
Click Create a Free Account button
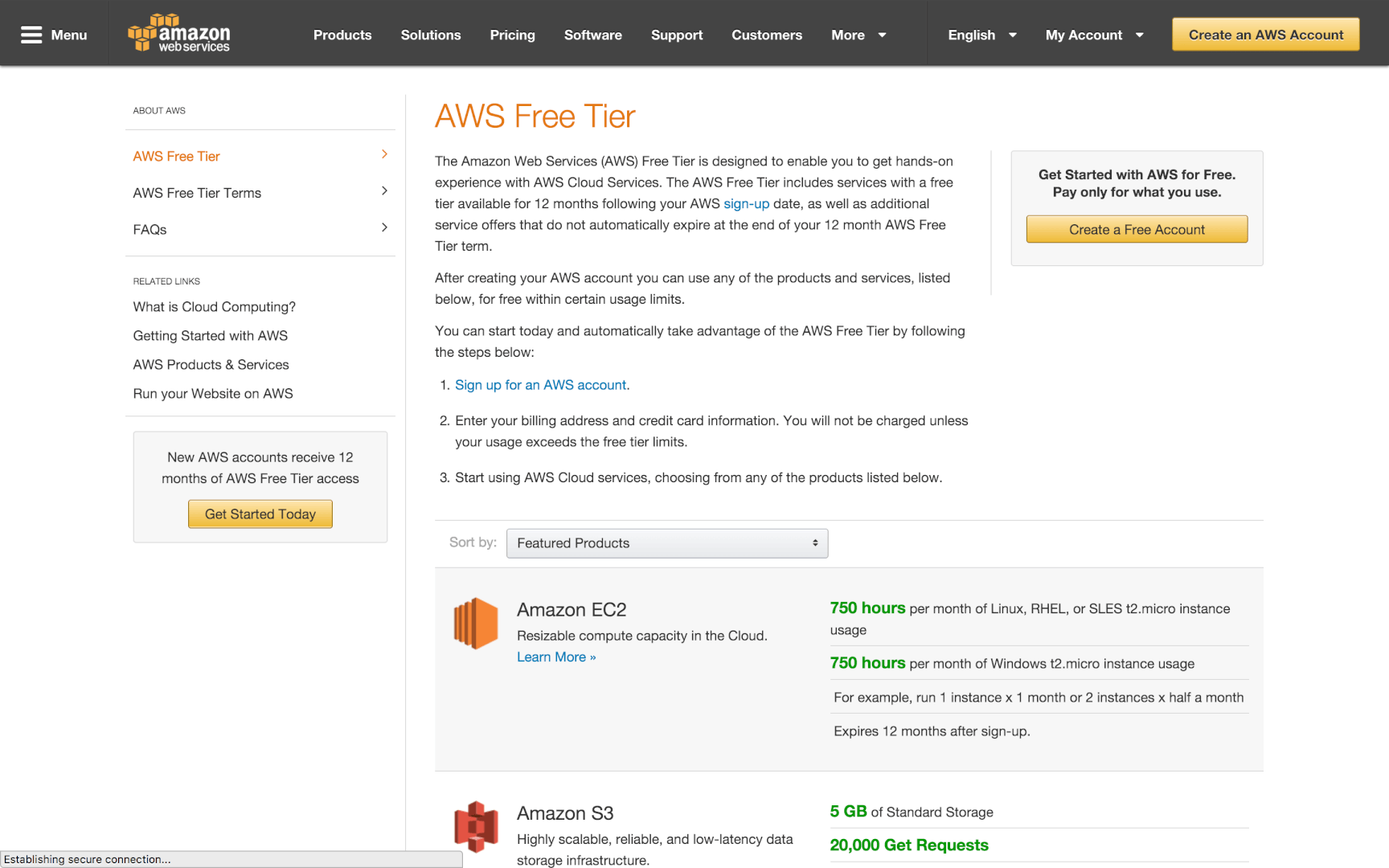(1137, 229)
